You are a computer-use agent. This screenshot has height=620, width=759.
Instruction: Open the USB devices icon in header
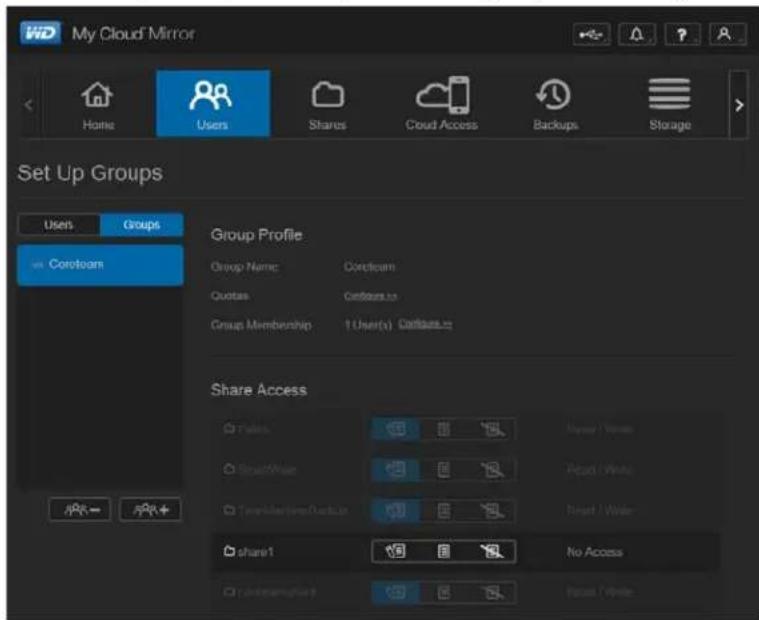[591, 34]
